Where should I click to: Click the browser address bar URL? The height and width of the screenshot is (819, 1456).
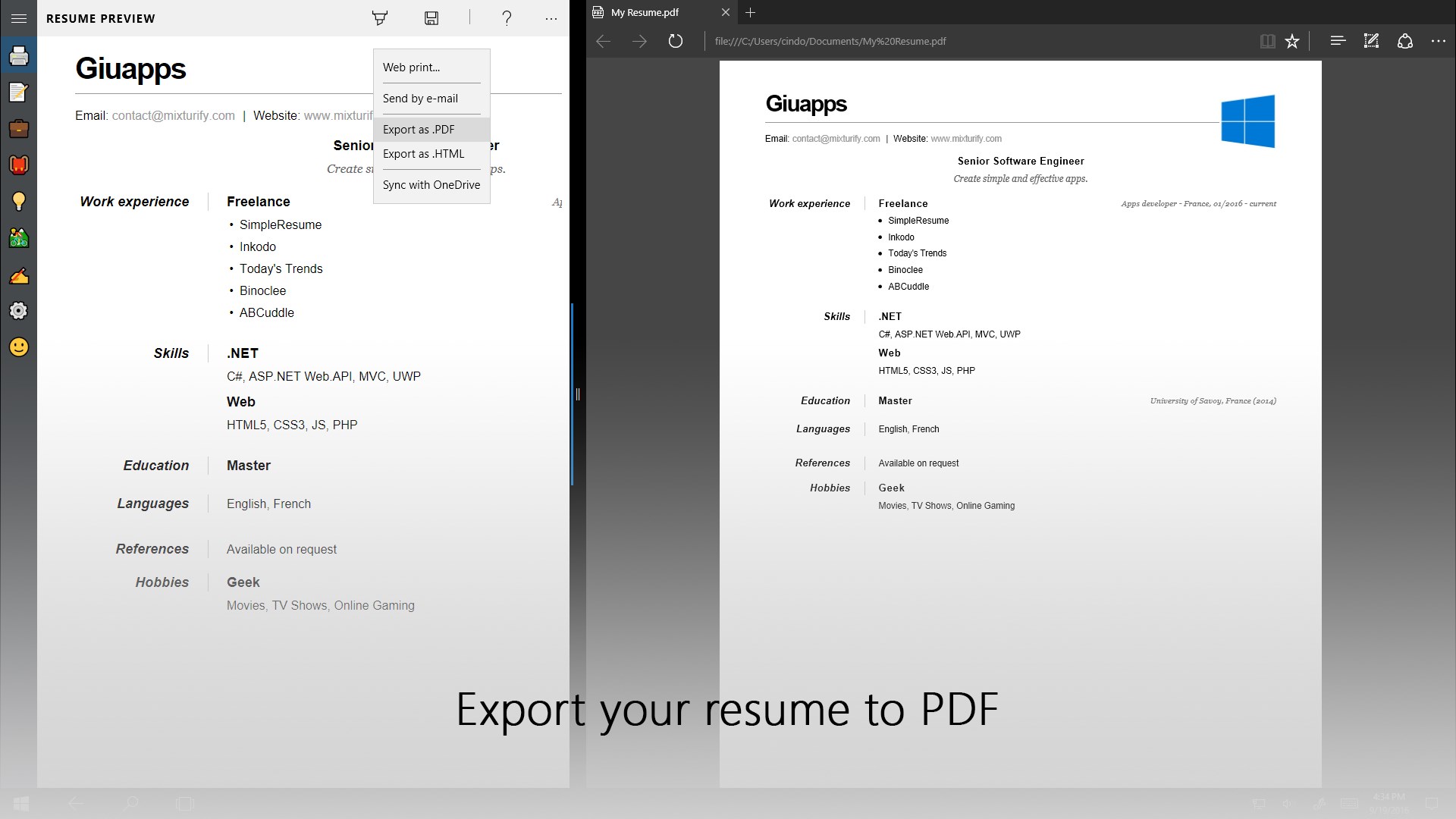click(x=830, y=41)
